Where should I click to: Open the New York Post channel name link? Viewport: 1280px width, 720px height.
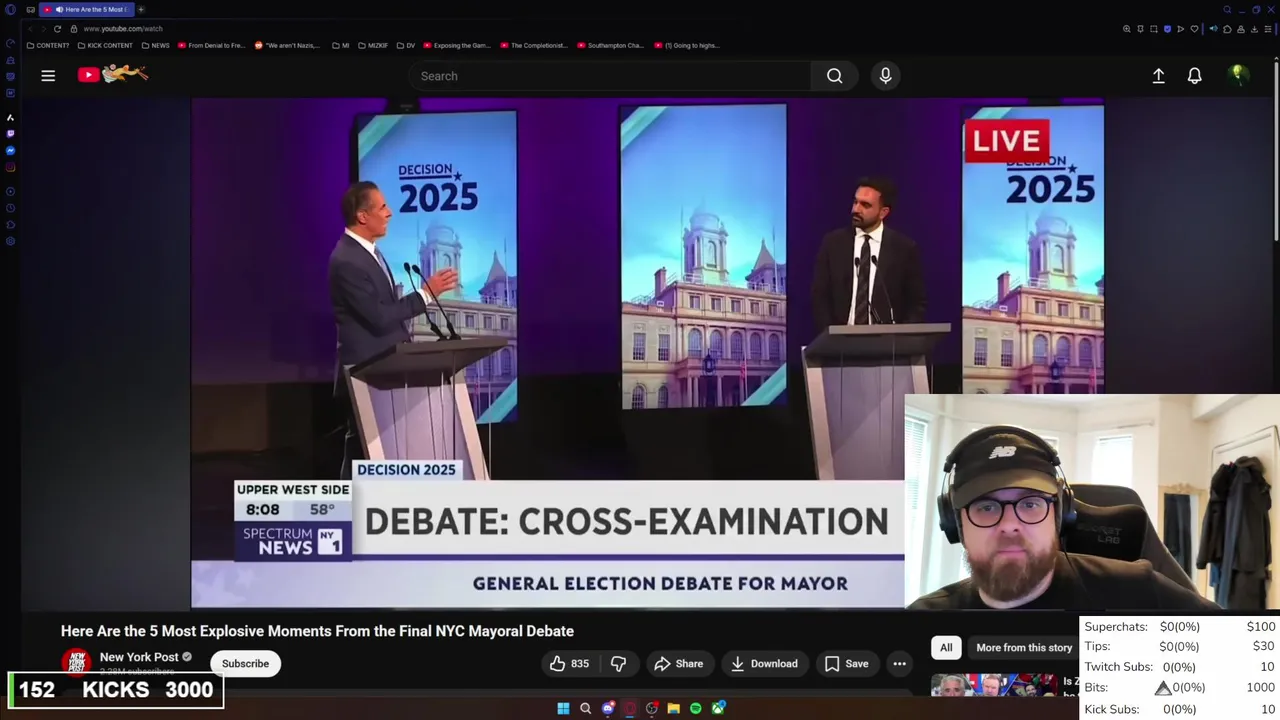pyautogui.click(x=139, y=657)
